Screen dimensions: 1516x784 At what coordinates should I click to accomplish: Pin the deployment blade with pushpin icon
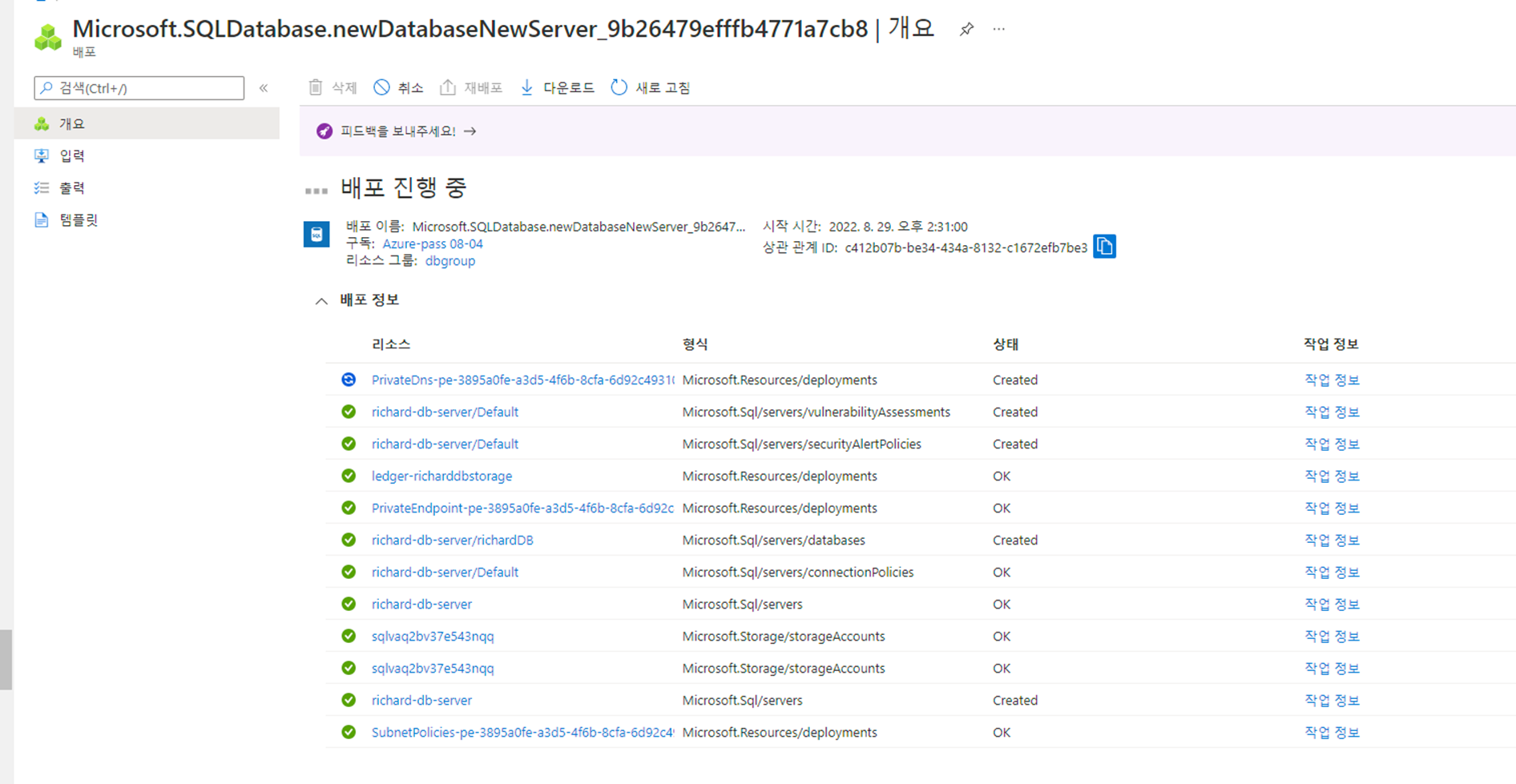coord(966,30)
